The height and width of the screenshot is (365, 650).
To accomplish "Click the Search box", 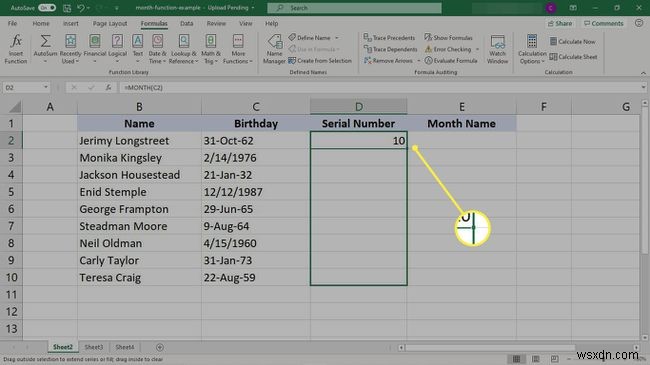I will [354, 8].
